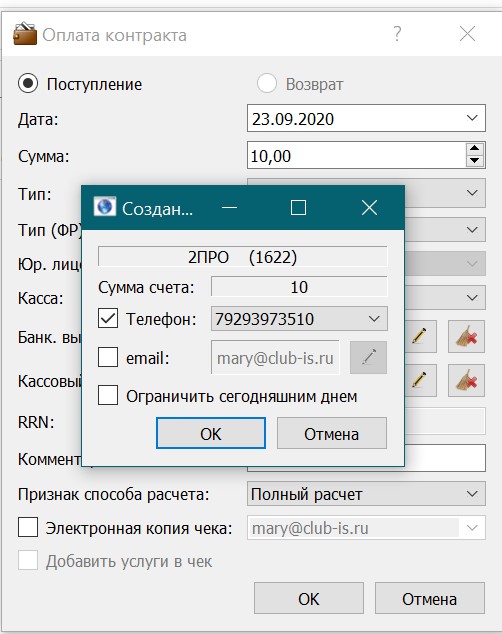Image resolution: width=502 pixels, height=634 pixels.
Task: Click the pencil edit icon in Банк. row
Action: pyautogui.click(x=420, y=336)
